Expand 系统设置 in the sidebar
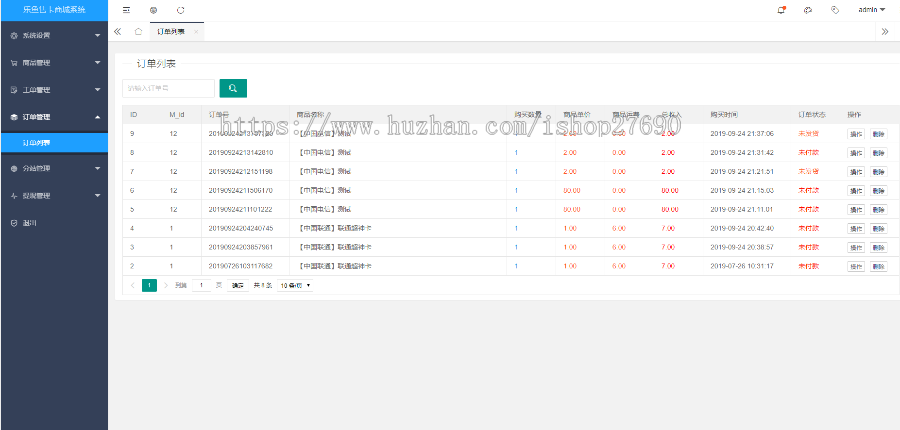 point(54,35)
